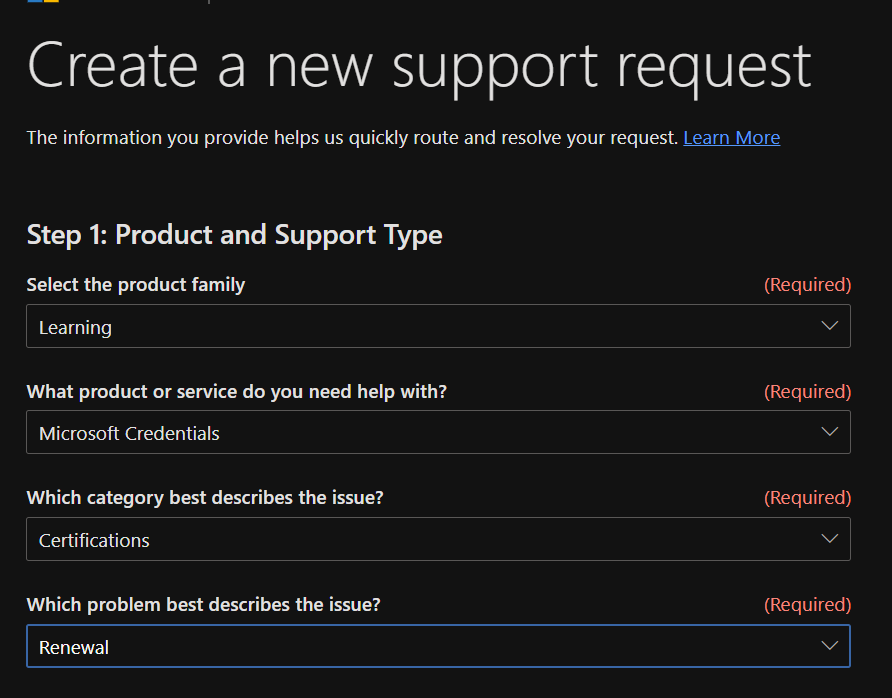Click the "What product or service" question label
This screenshot has width=892, height=698.
point(237,391)
